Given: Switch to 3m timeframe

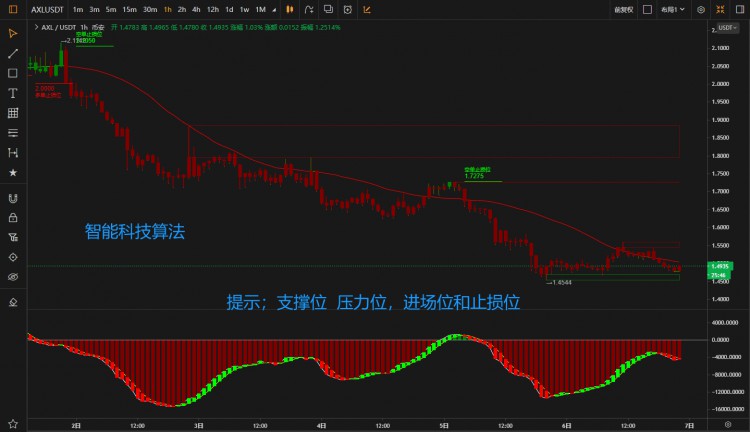Looking at the screenshot, I should pos(94,10).
